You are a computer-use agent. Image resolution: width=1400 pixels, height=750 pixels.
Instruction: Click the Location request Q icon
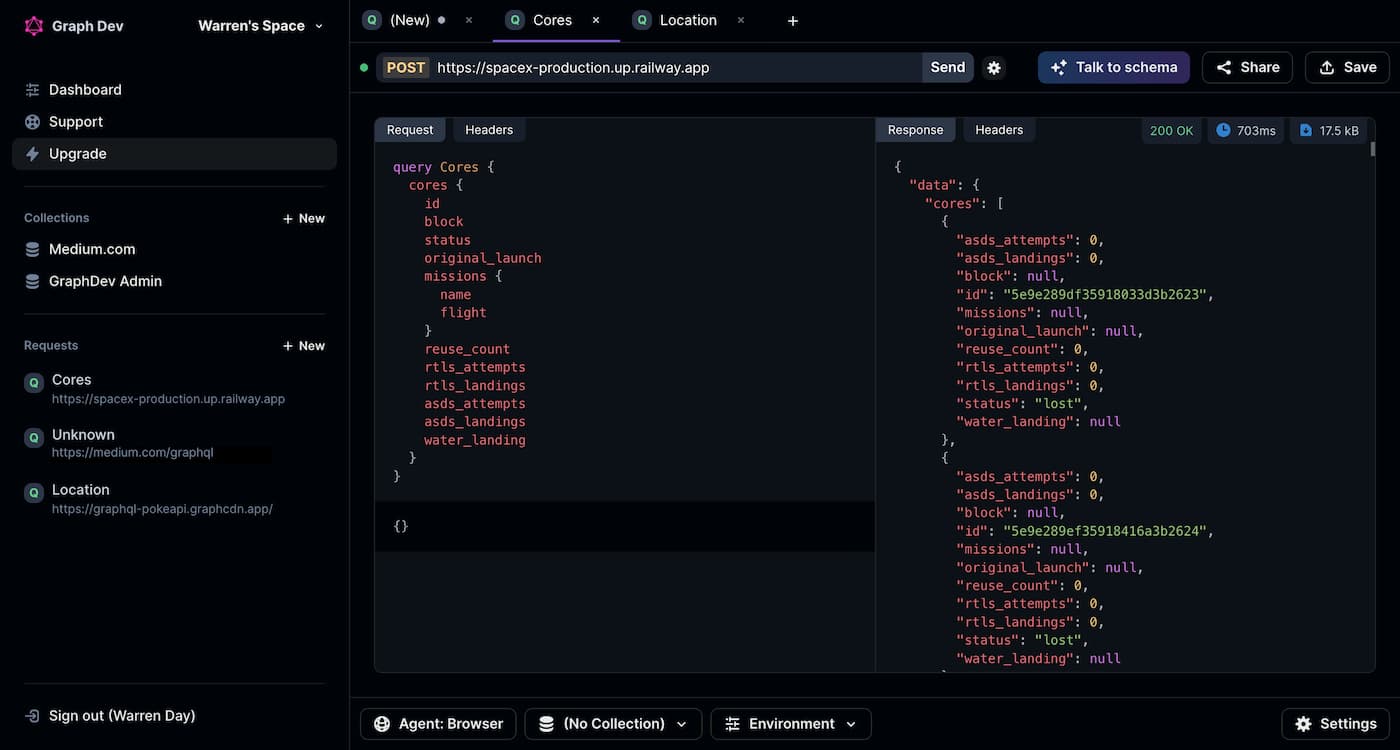coord(34,492)
